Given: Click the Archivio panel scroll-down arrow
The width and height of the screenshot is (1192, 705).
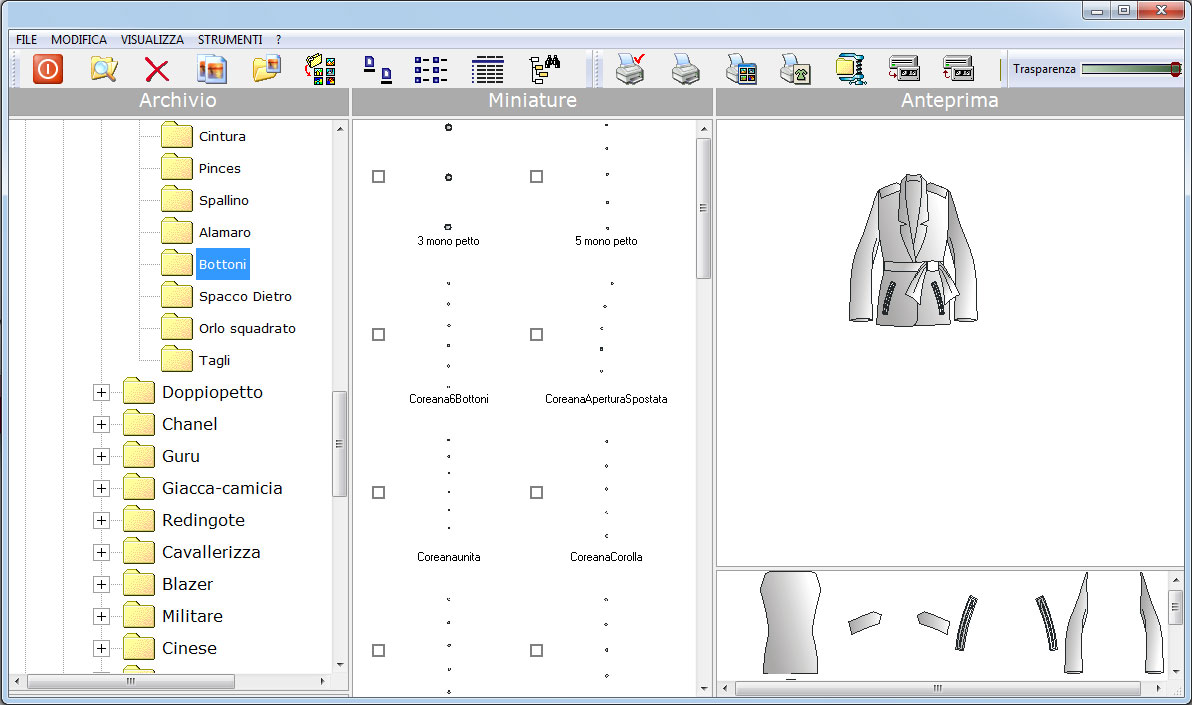Looking at the screenshot, I should pos(340,664).
